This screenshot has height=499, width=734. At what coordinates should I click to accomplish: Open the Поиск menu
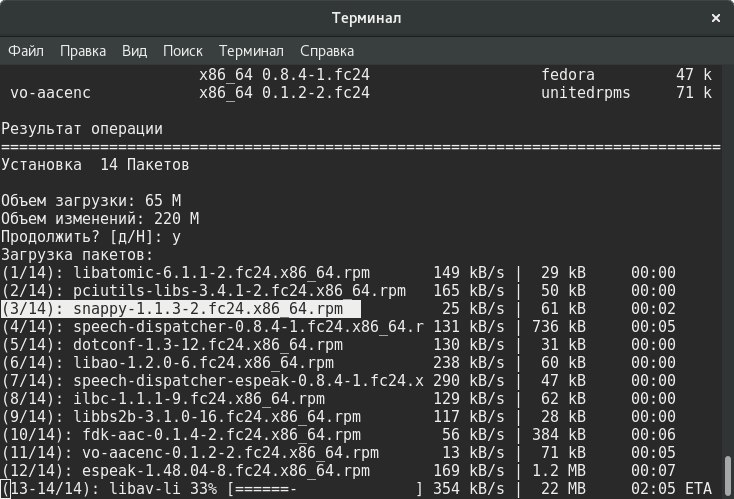coord(182,51)
